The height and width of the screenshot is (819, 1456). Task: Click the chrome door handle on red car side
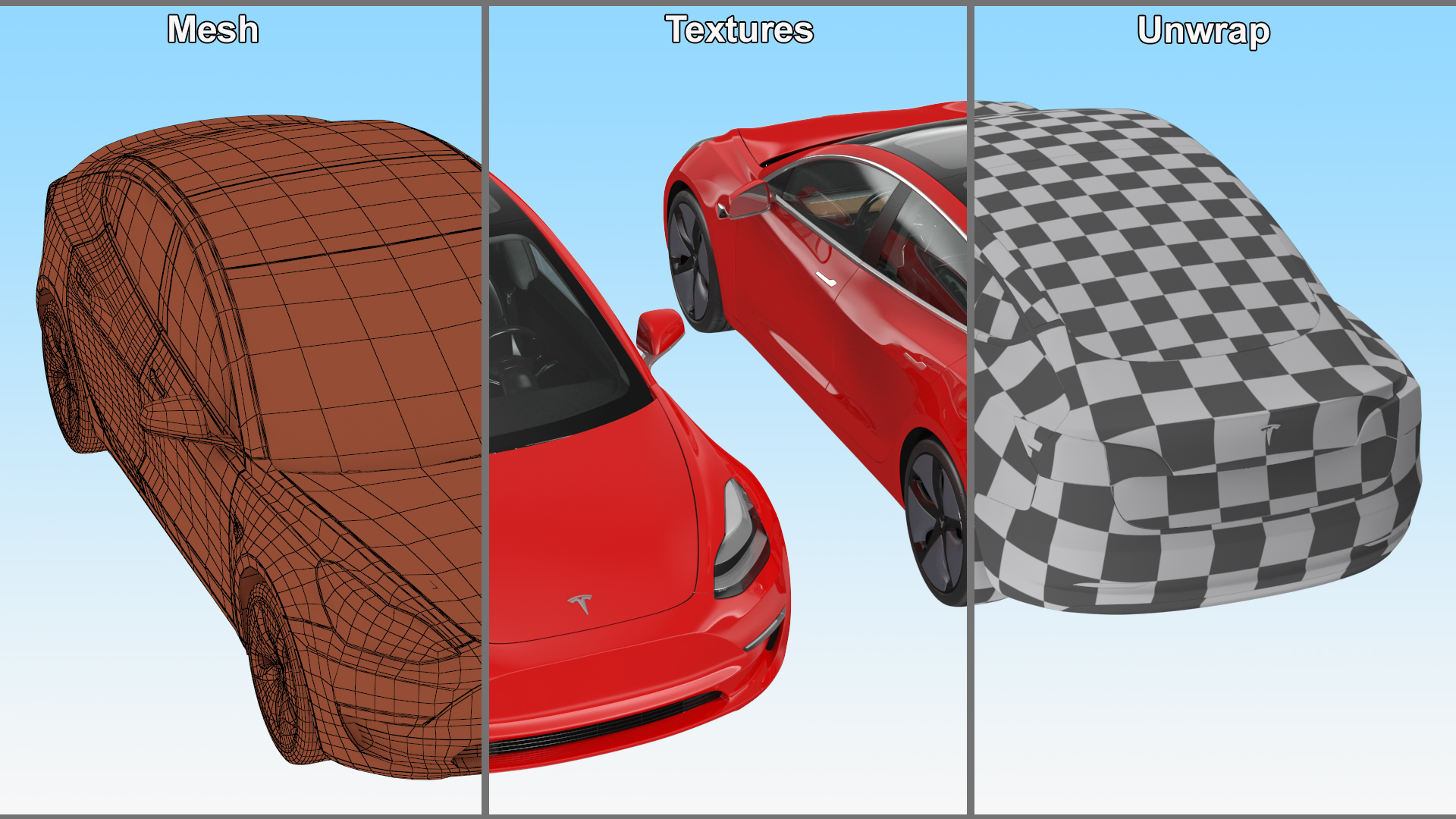point(826,279)
